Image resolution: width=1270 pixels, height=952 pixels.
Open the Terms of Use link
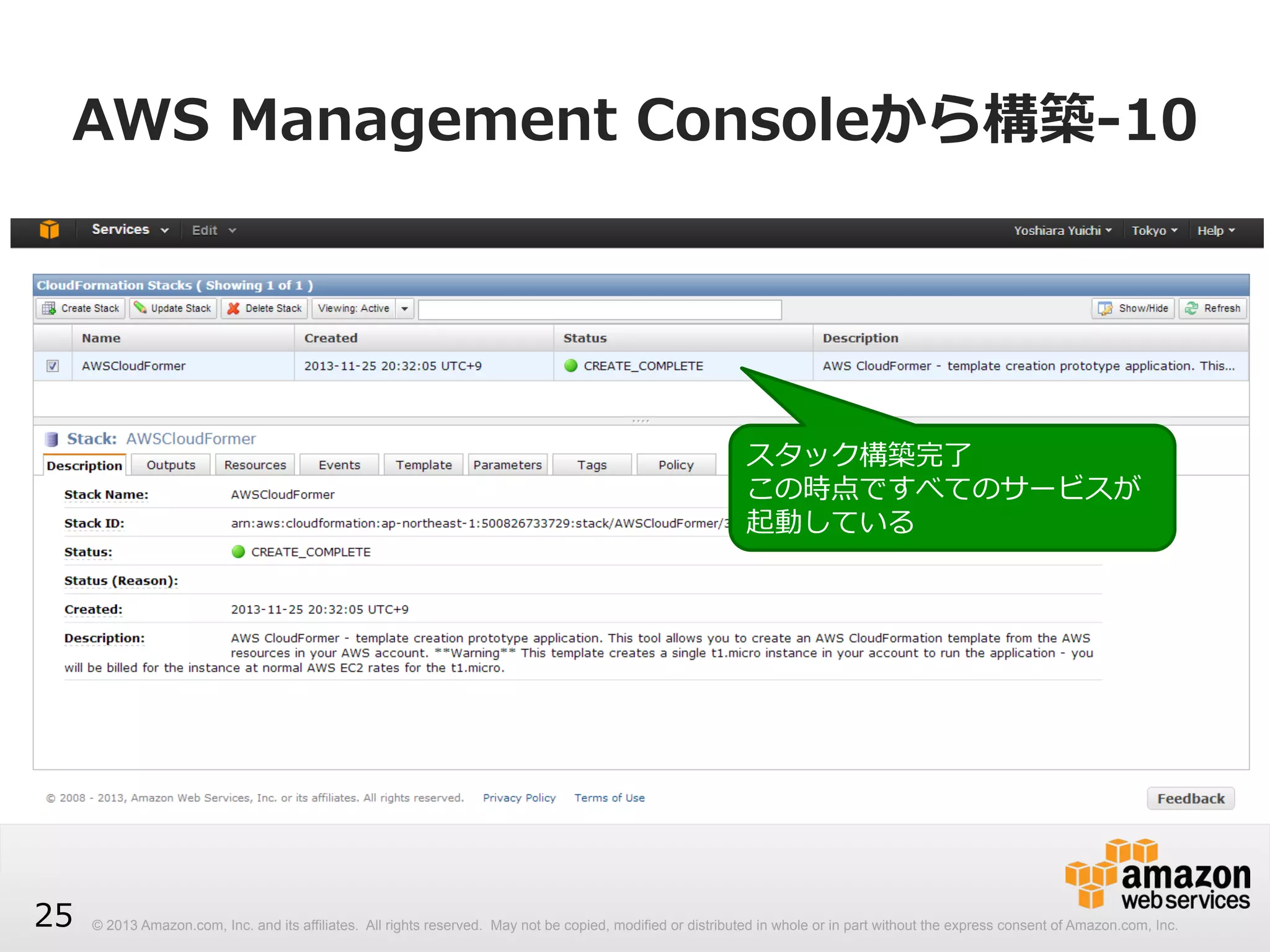click(x=610, y=798)
